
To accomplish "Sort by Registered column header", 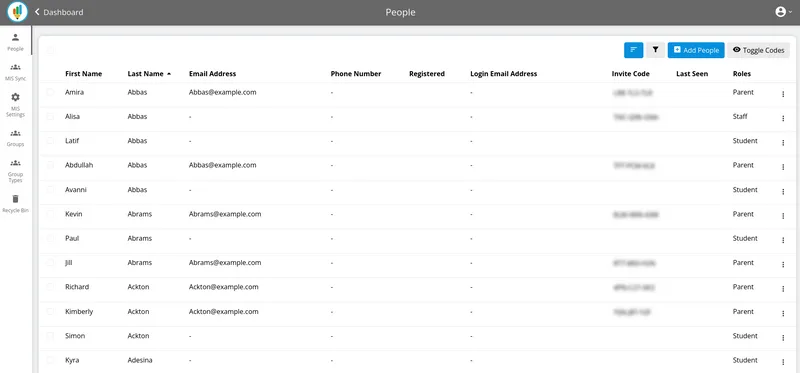I will point(427,73).
